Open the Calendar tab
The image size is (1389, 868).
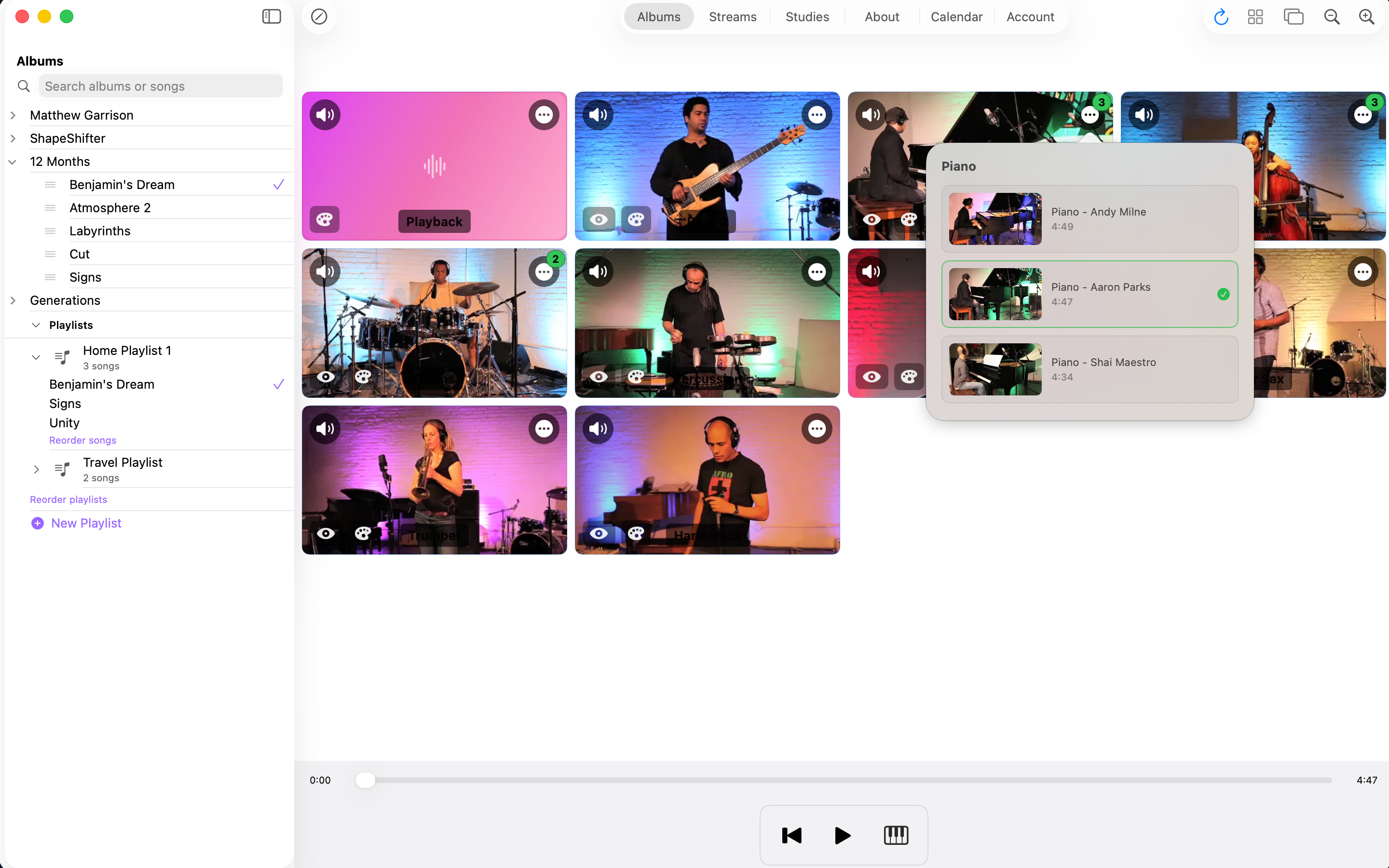click(956, 17)
